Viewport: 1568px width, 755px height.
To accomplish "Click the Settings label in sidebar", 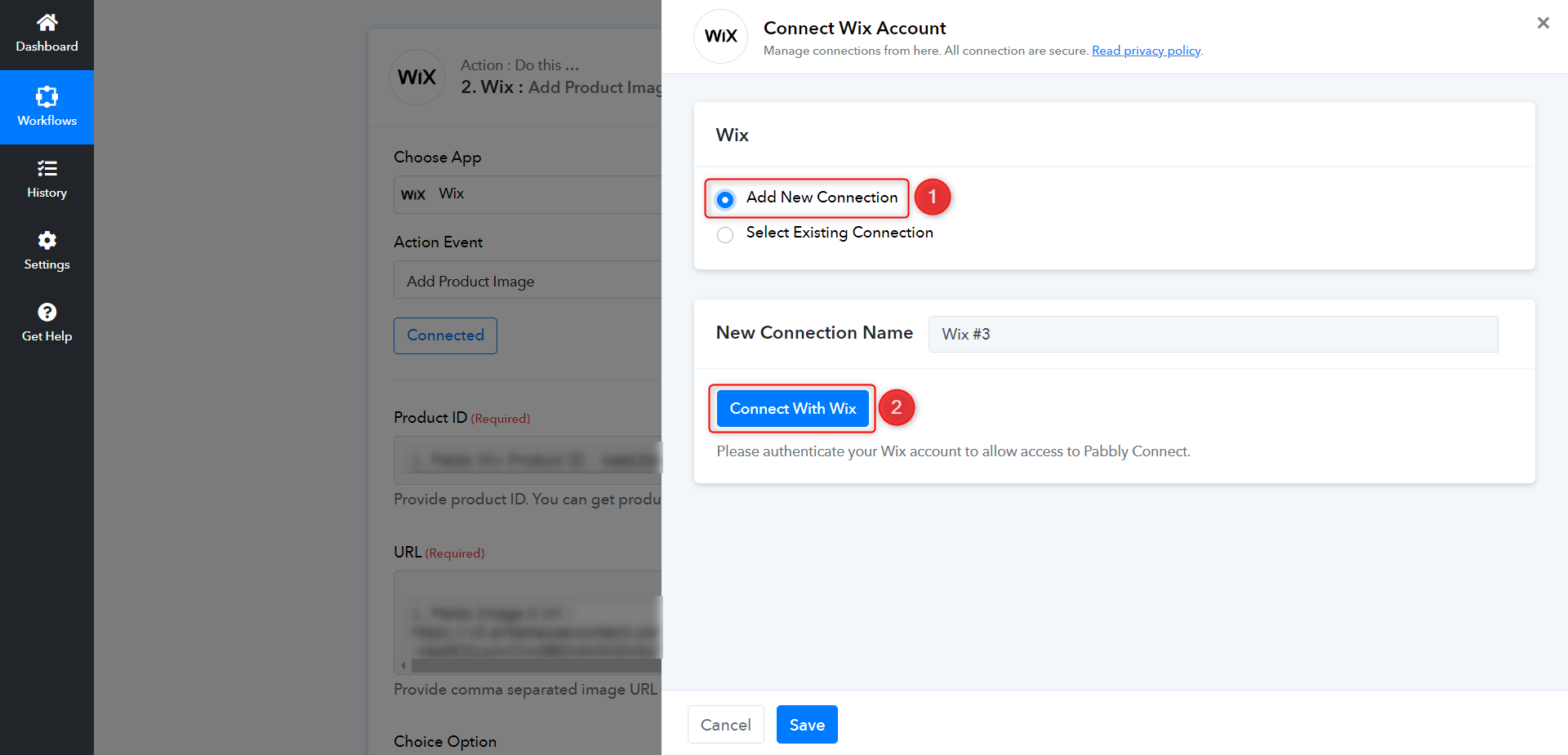I will [x=47, y=264].
